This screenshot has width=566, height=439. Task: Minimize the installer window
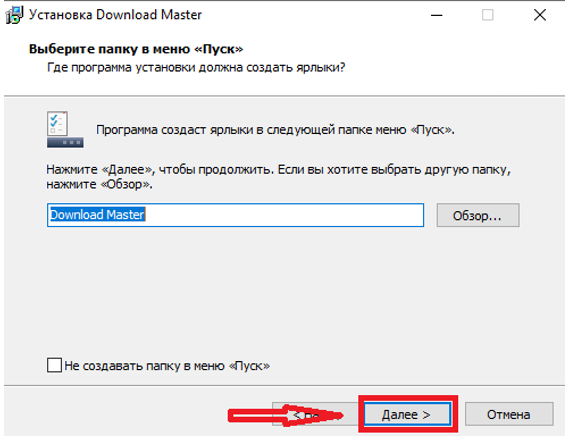[436, 15]
